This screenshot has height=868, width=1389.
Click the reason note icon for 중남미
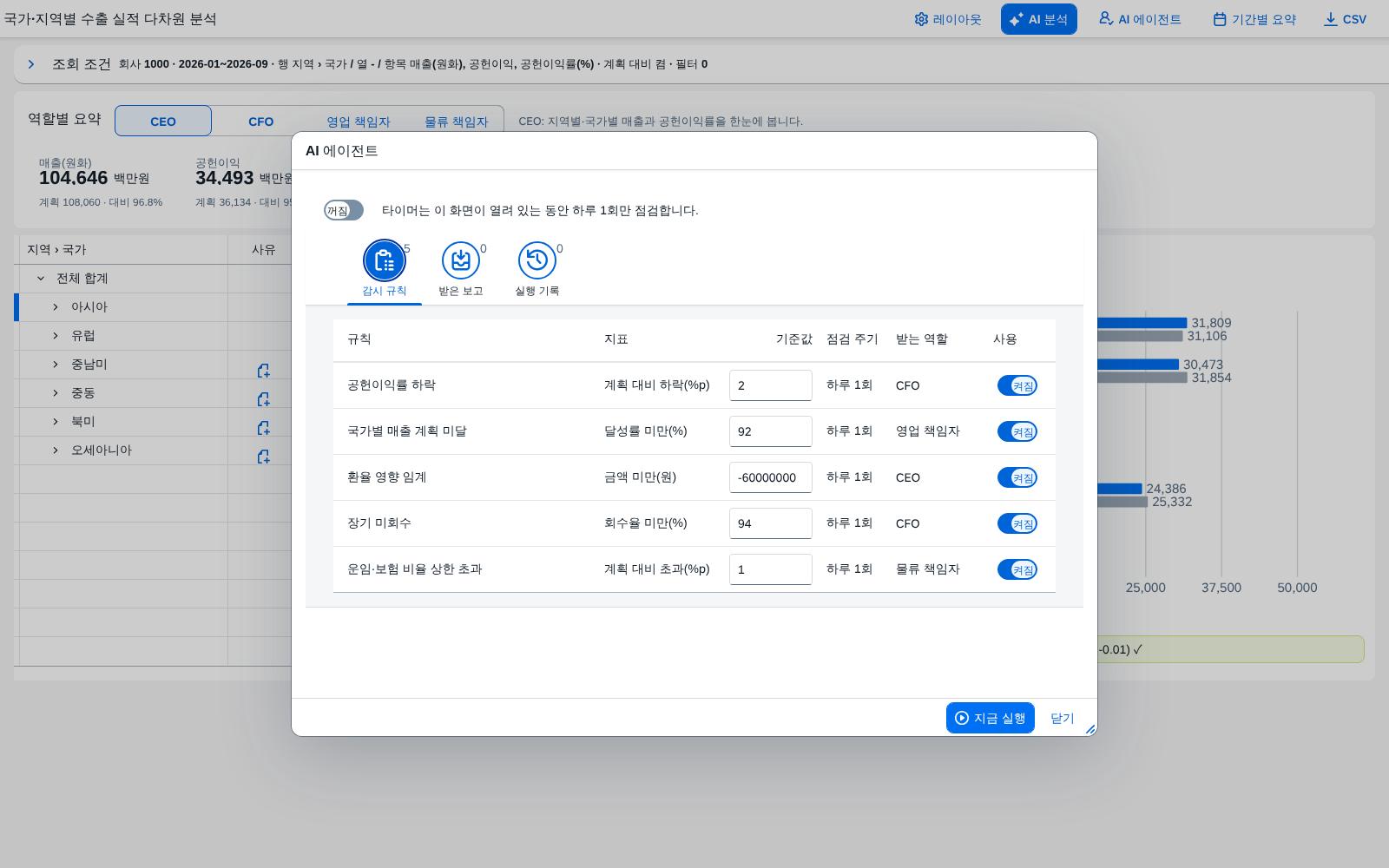click(263, 371)
